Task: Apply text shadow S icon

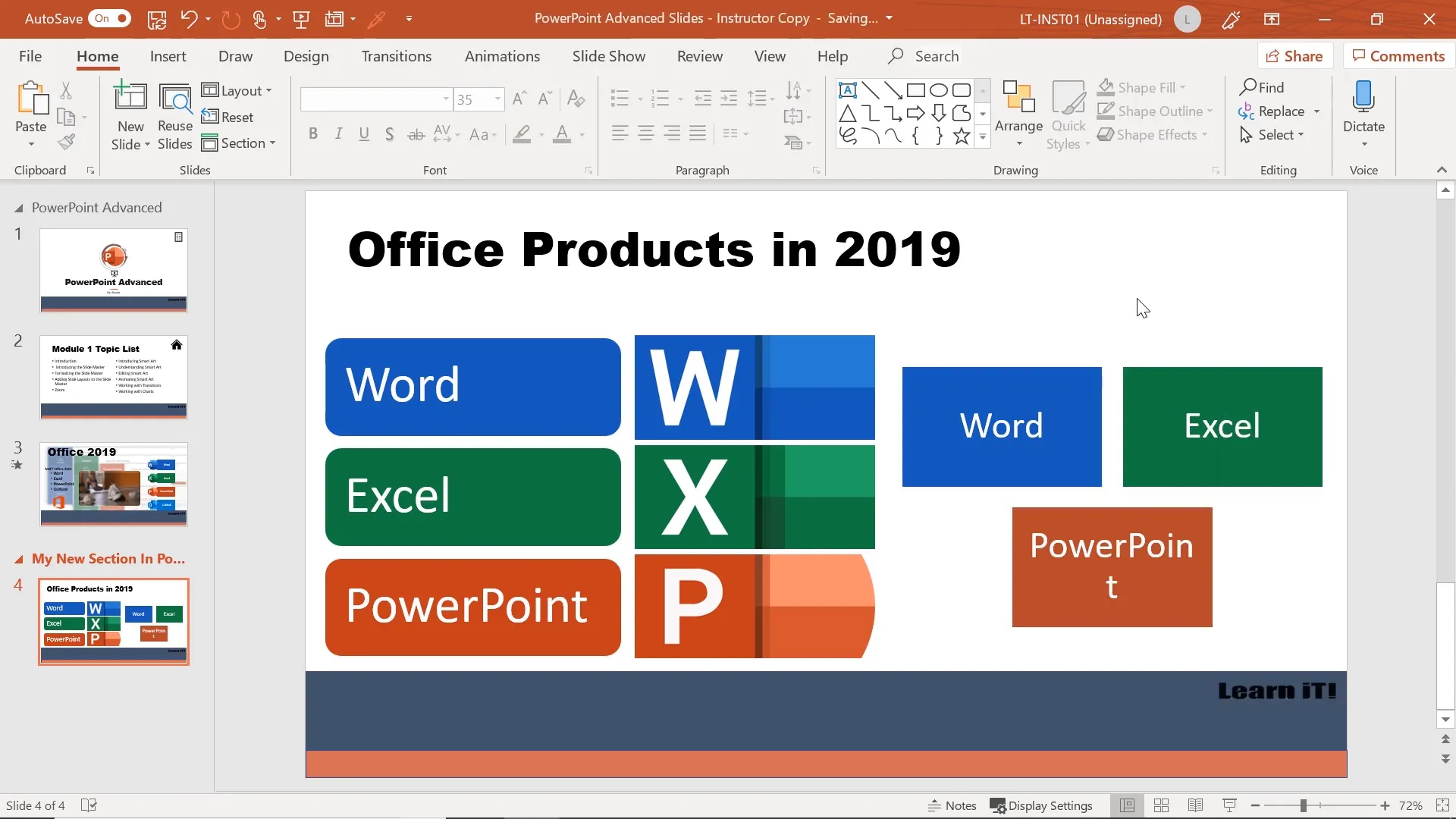Action: pos(389,134)
